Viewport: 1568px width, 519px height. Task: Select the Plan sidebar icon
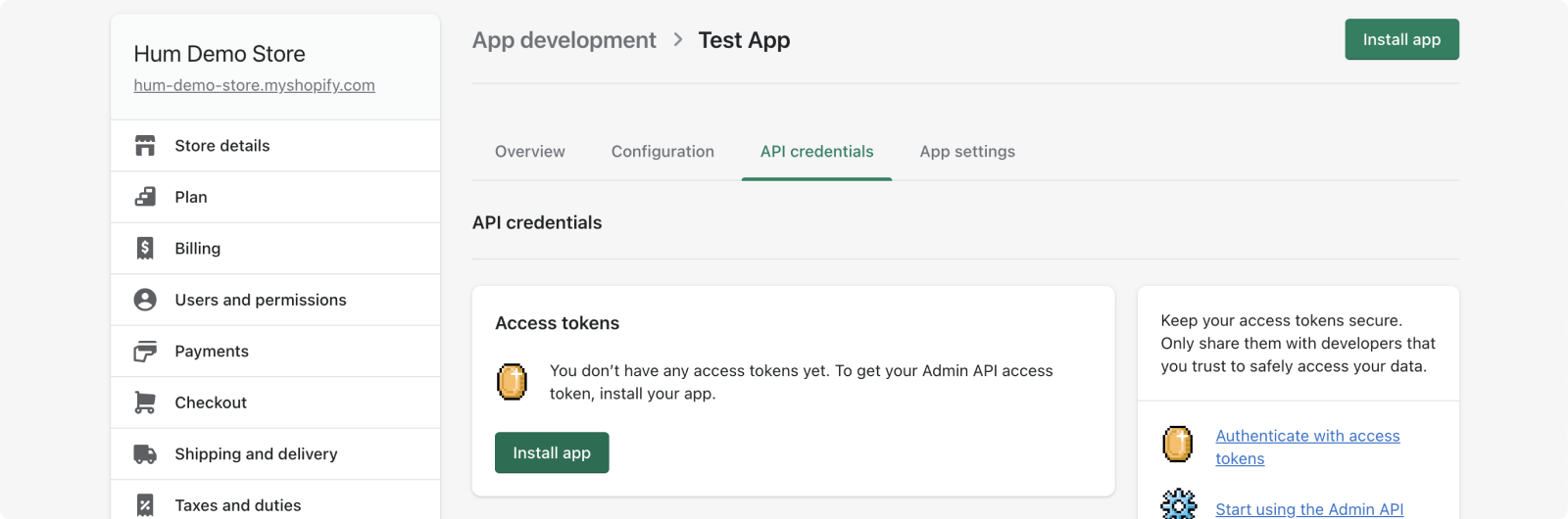(x=145, y=197)
